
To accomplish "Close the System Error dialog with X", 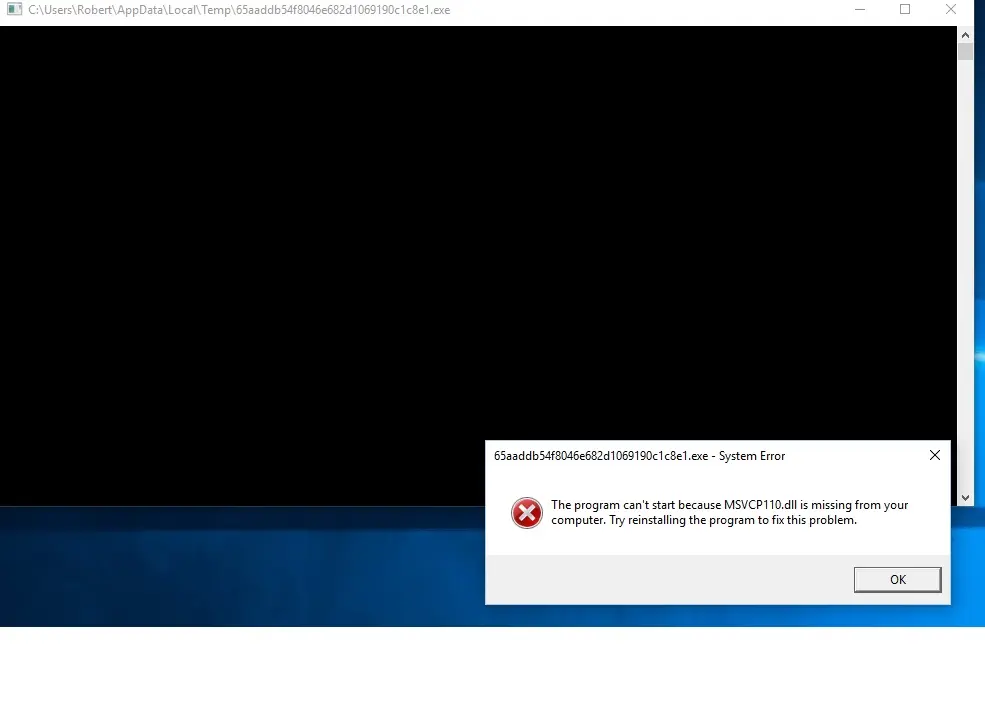I will [935, 455].
